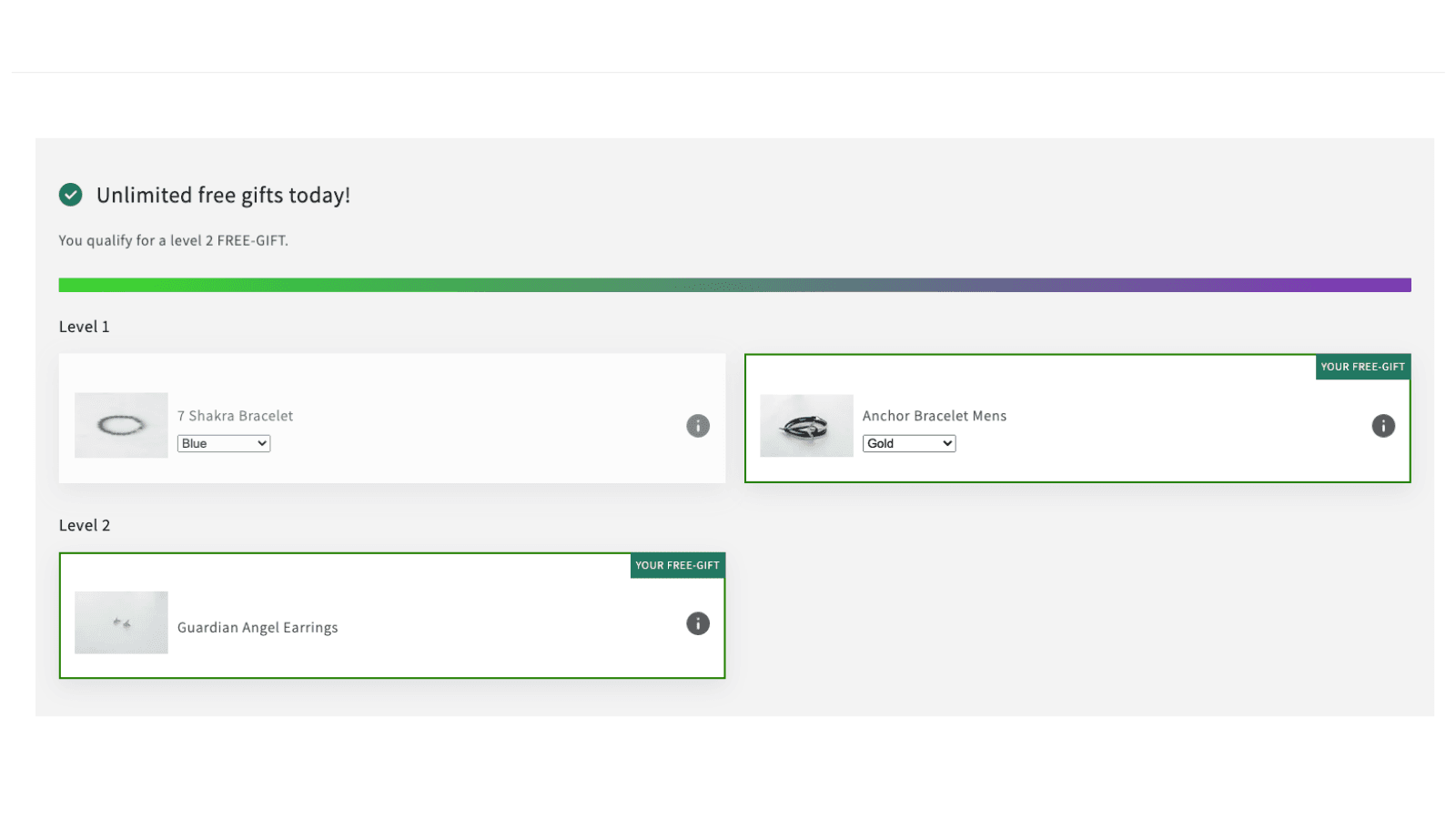The width and height of the screenshot is (1456, 819).
Task: Click the Level 2 section label
Action: [x=85, y=524]
